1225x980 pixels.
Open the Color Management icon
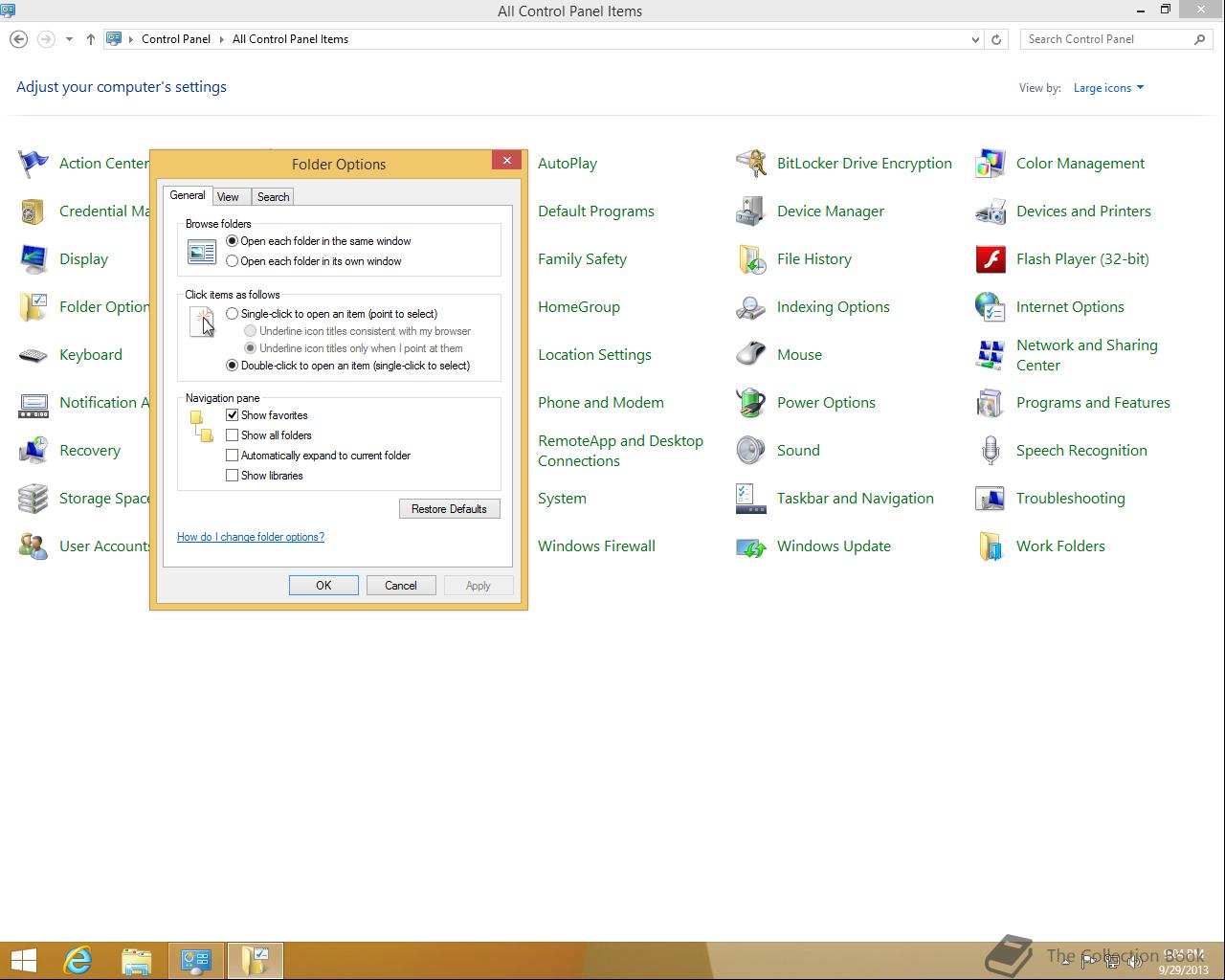coord(990,164)
